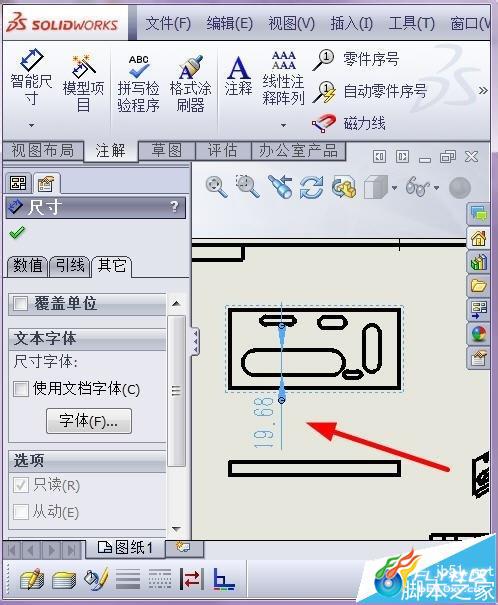This screenshot has height=605, width=498.
Task: Enable the Override Units checkbox (覆盖单位)
Action: (x=20, y=304)
